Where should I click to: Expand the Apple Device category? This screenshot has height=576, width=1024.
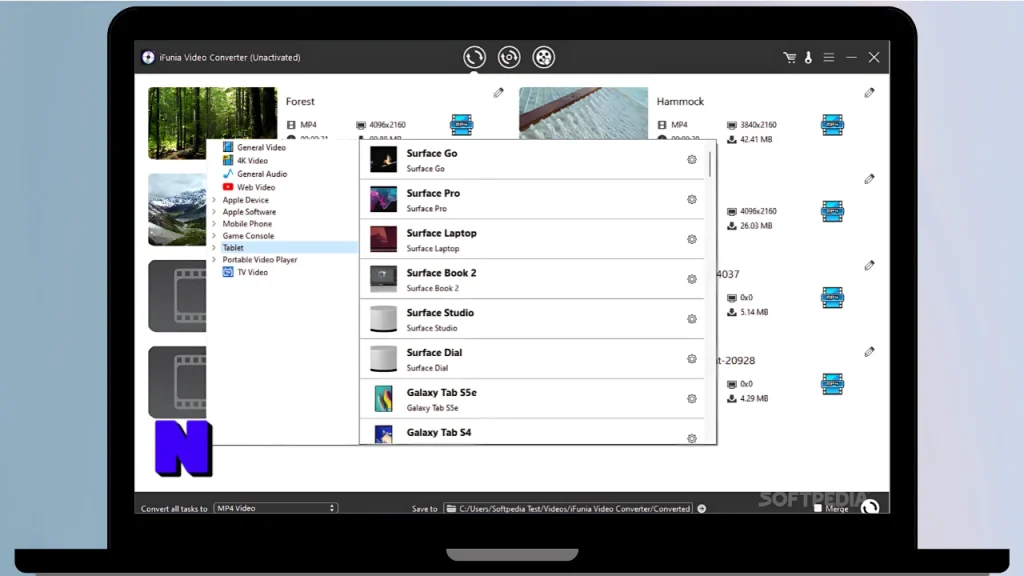(214, 200)
